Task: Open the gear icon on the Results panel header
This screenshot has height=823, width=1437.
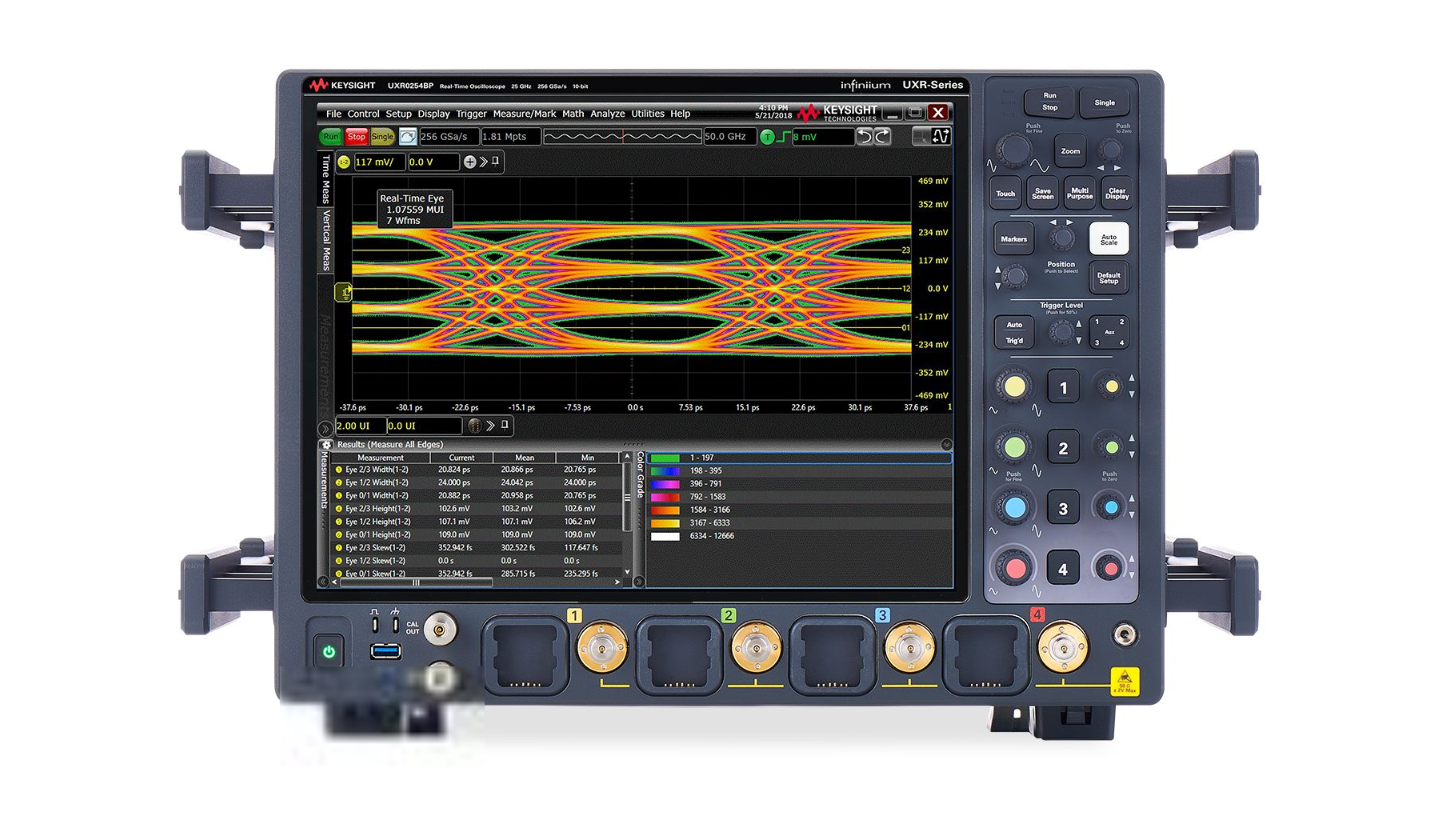Action: click(x=327, y=444)
